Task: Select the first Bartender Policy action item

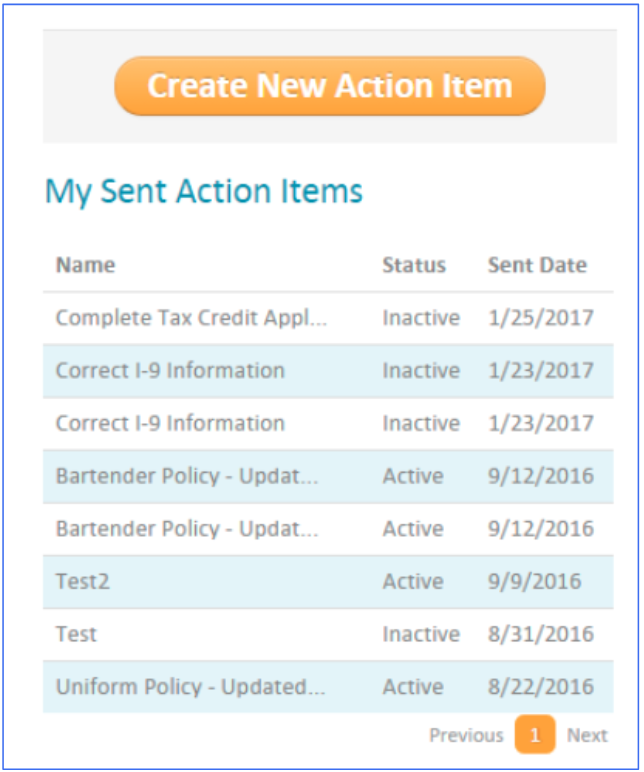Action: [x=187, y=476]
